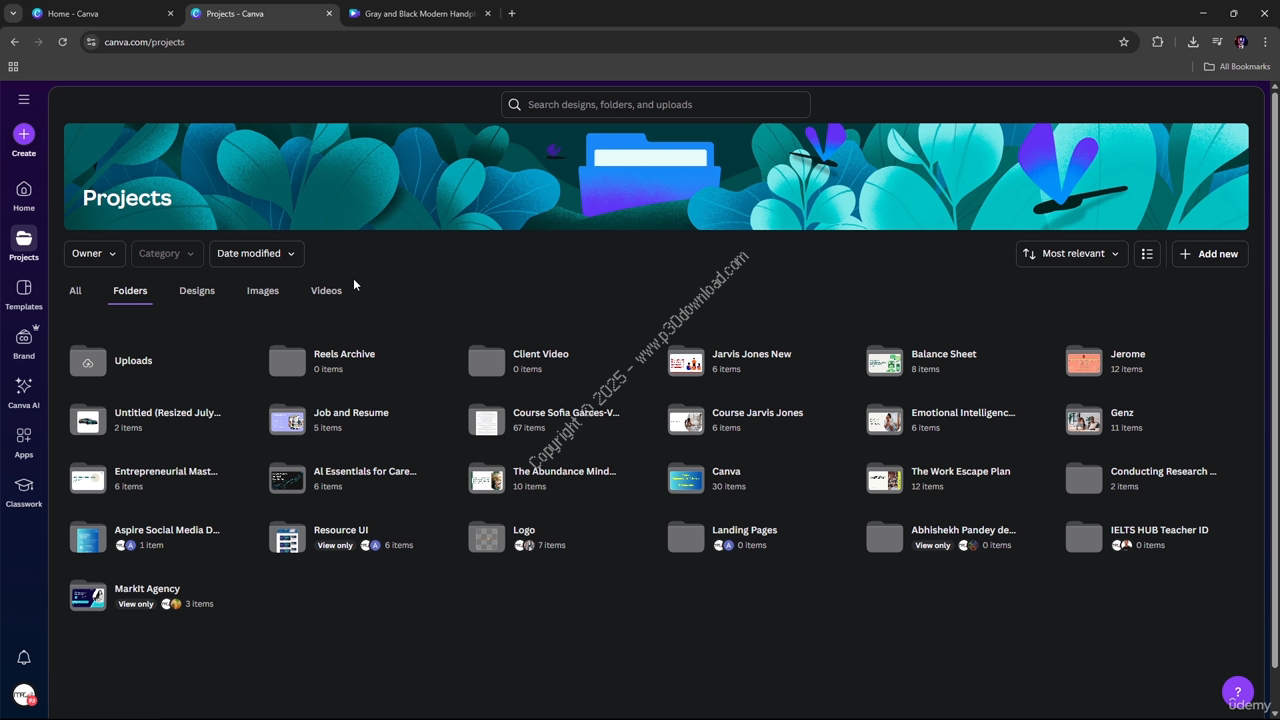Open the Date modified filter dropdown
The image size is (1280, 720).
click(x=256, y=254)
